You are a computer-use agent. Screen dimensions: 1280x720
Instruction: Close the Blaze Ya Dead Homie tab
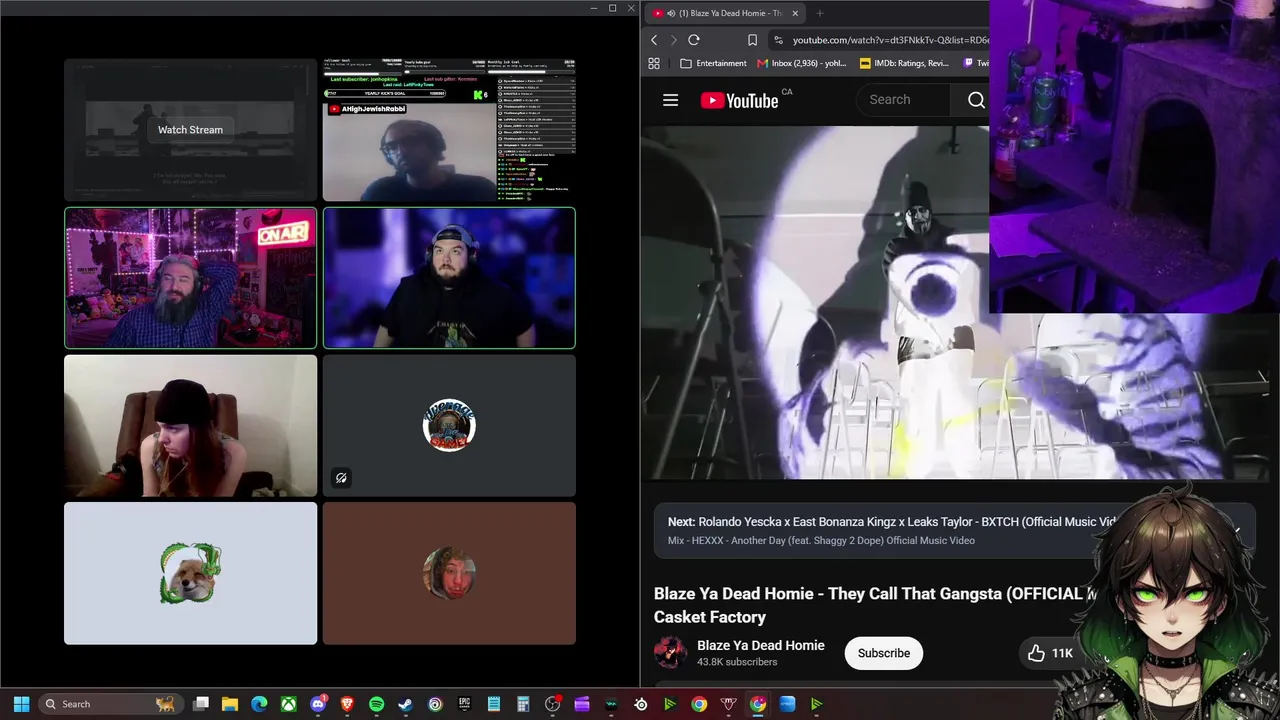coord(795,13)
